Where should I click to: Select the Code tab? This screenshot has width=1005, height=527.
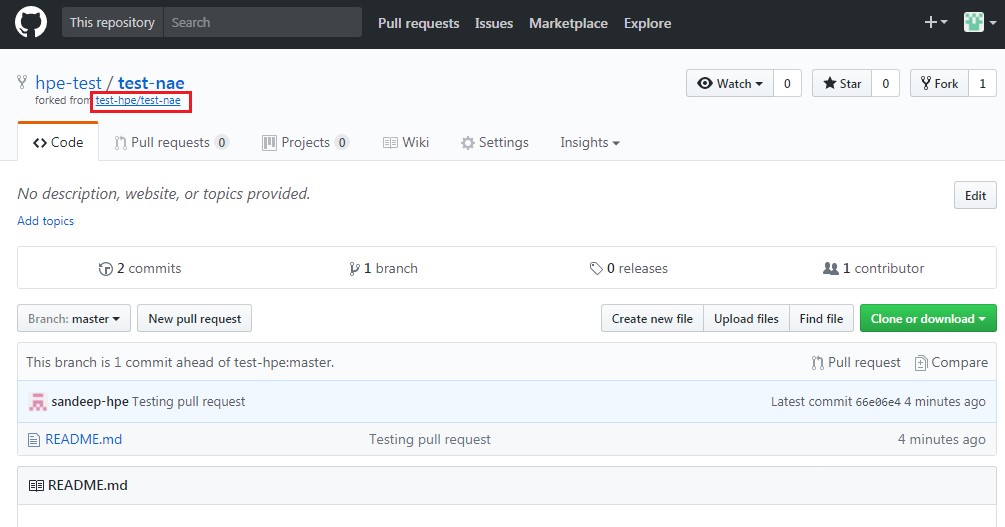tap(58, 142)
